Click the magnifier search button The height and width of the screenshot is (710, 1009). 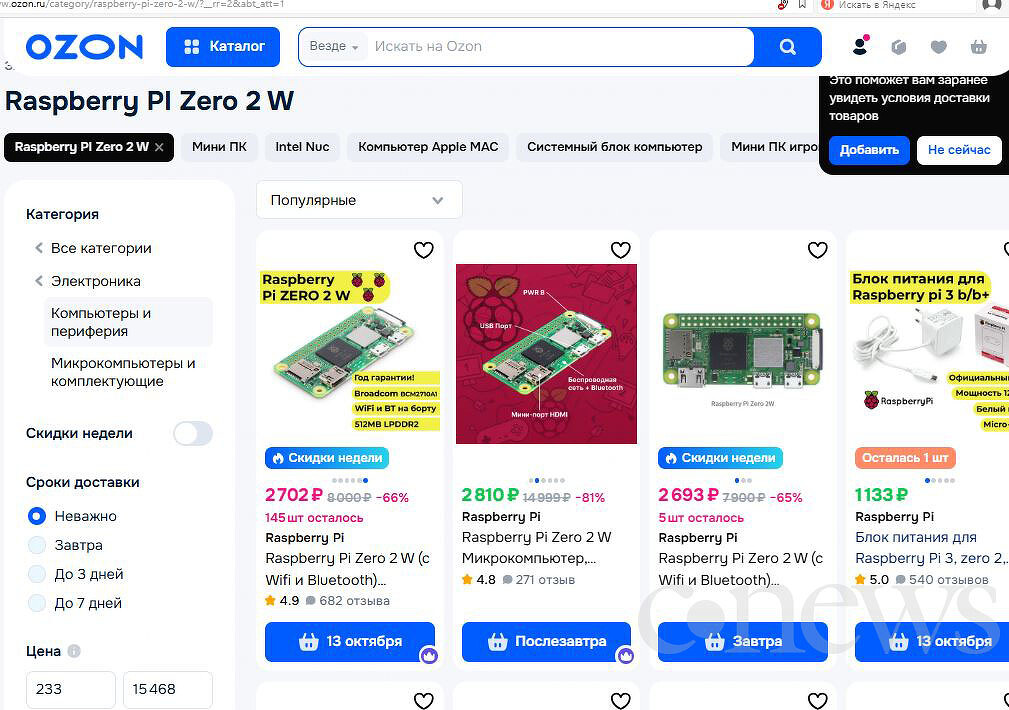tap(787, 46)
